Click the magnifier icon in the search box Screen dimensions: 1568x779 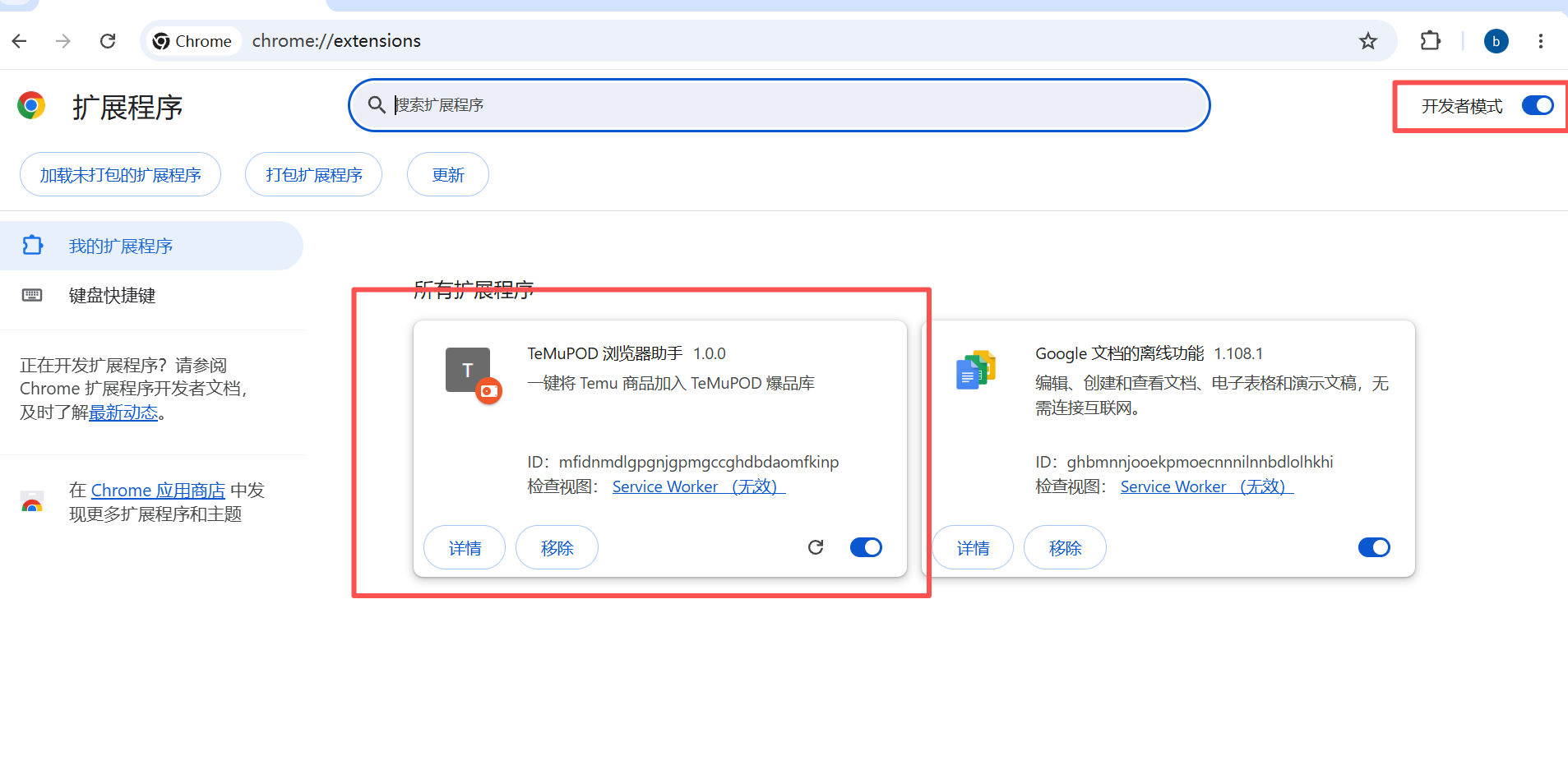(x=377, y=104)
